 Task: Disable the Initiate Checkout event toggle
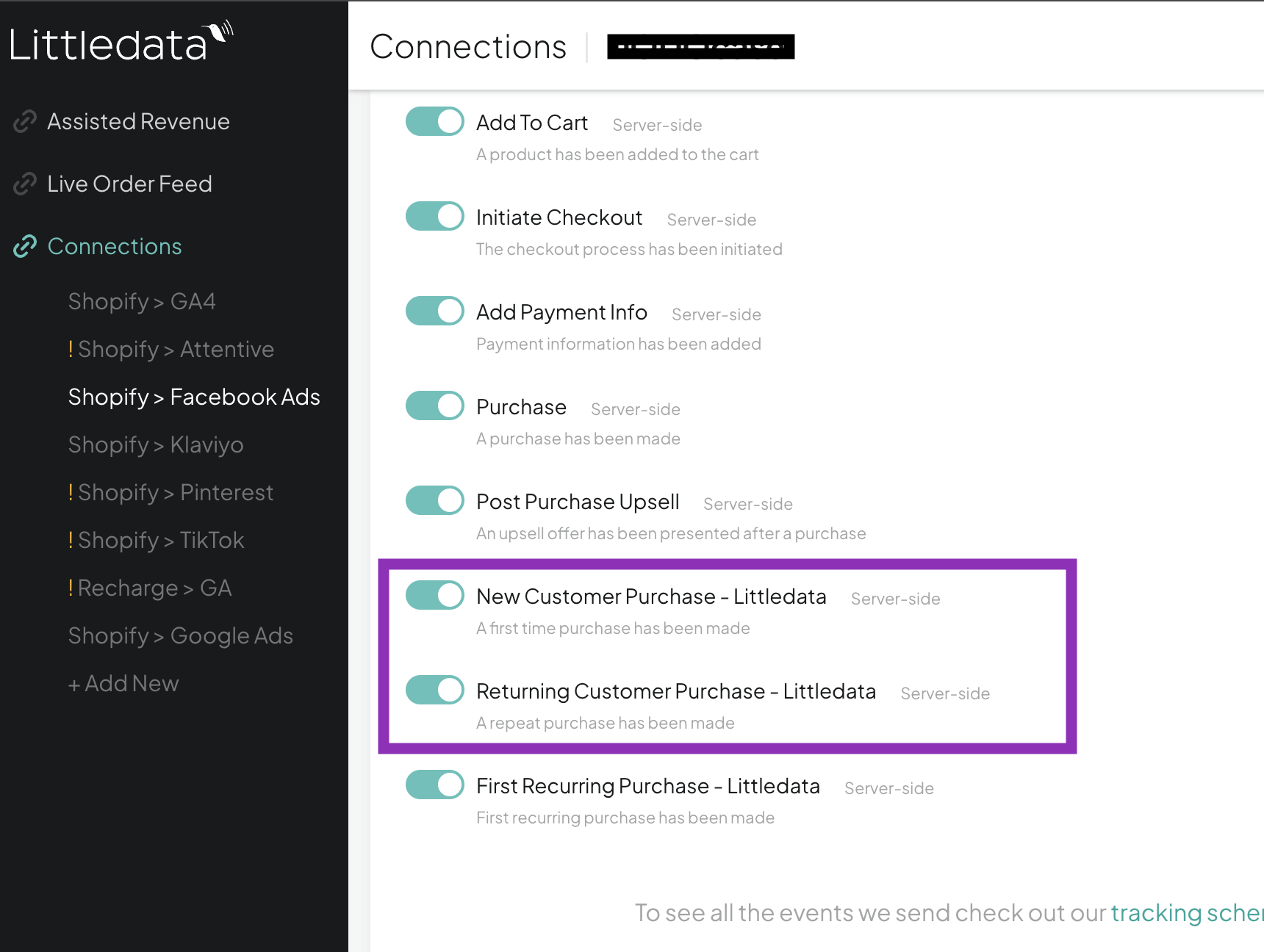click(435, 216)
